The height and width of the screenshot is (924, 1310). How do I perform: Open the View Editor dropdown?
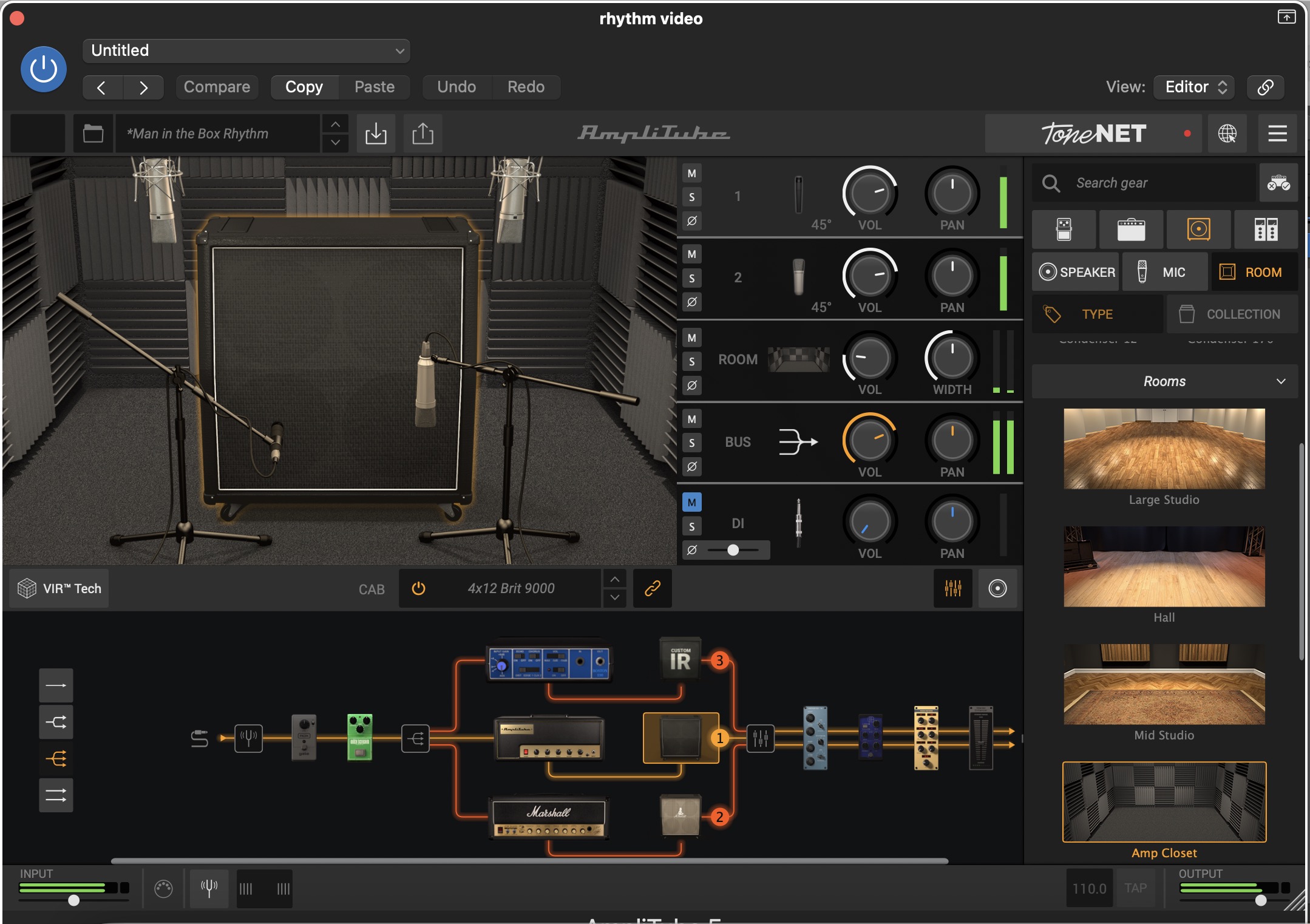(1195, 87)
